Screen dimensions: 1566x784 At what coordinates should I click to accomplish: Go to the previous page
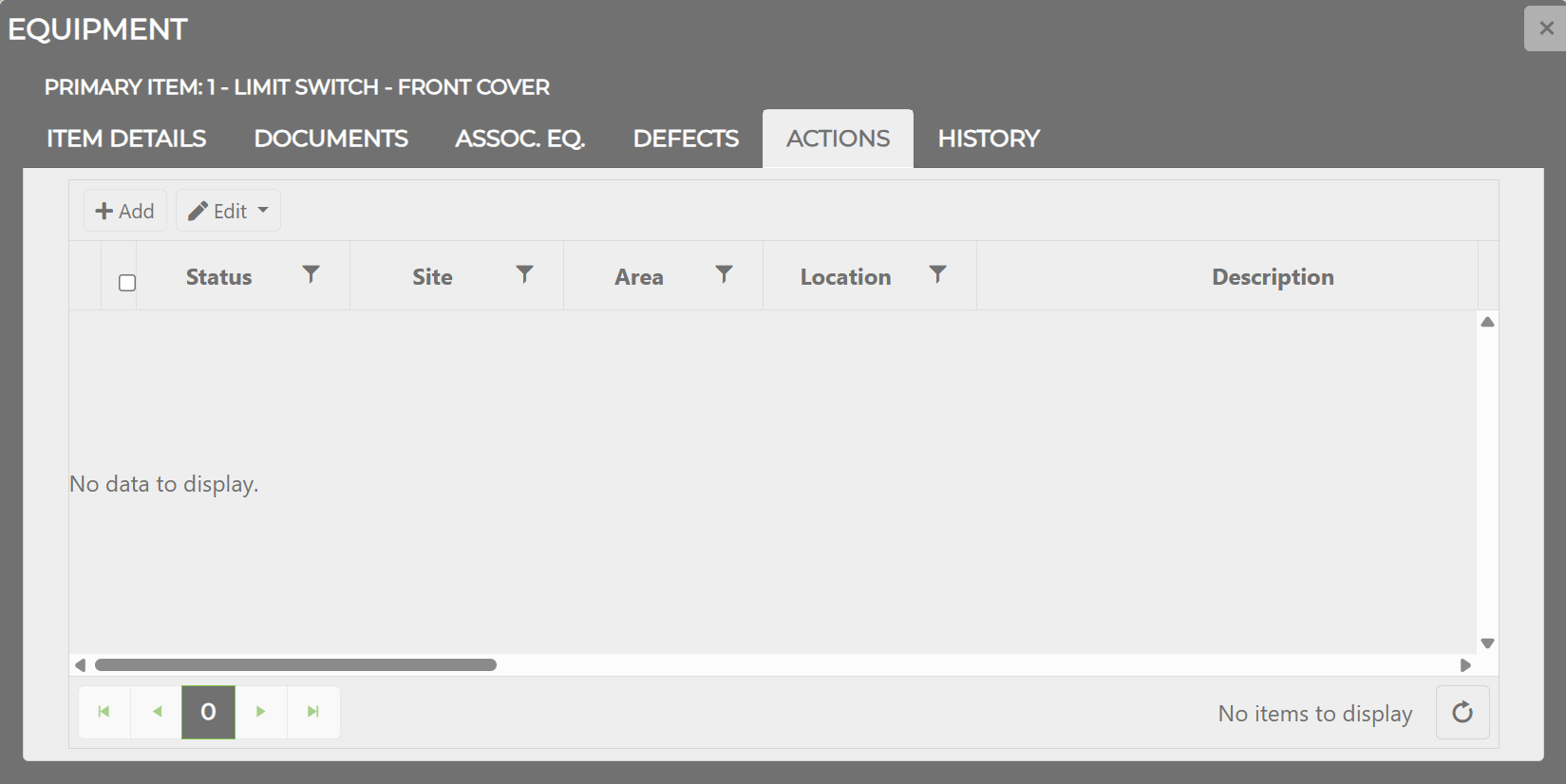point(157,712)
